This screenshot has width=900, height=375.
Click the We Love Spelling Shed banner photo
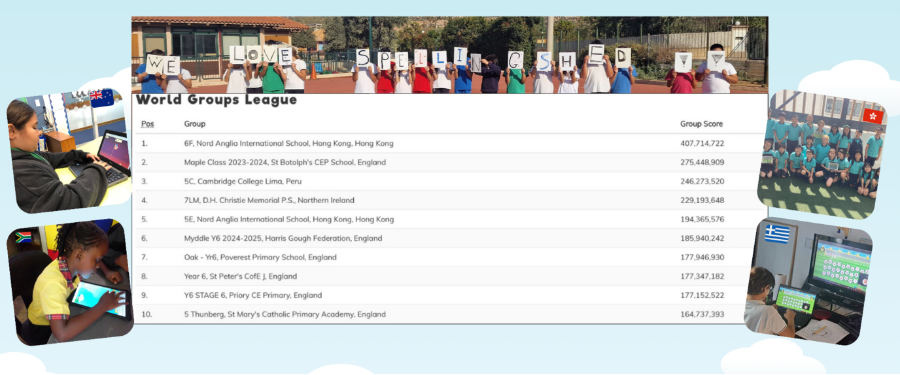449,55
